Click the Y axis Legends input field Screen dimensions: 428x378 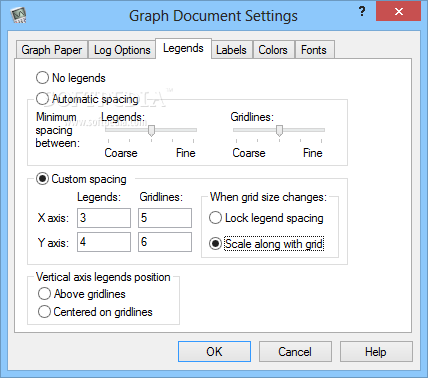pyautogui.click(x=104, y=242)
